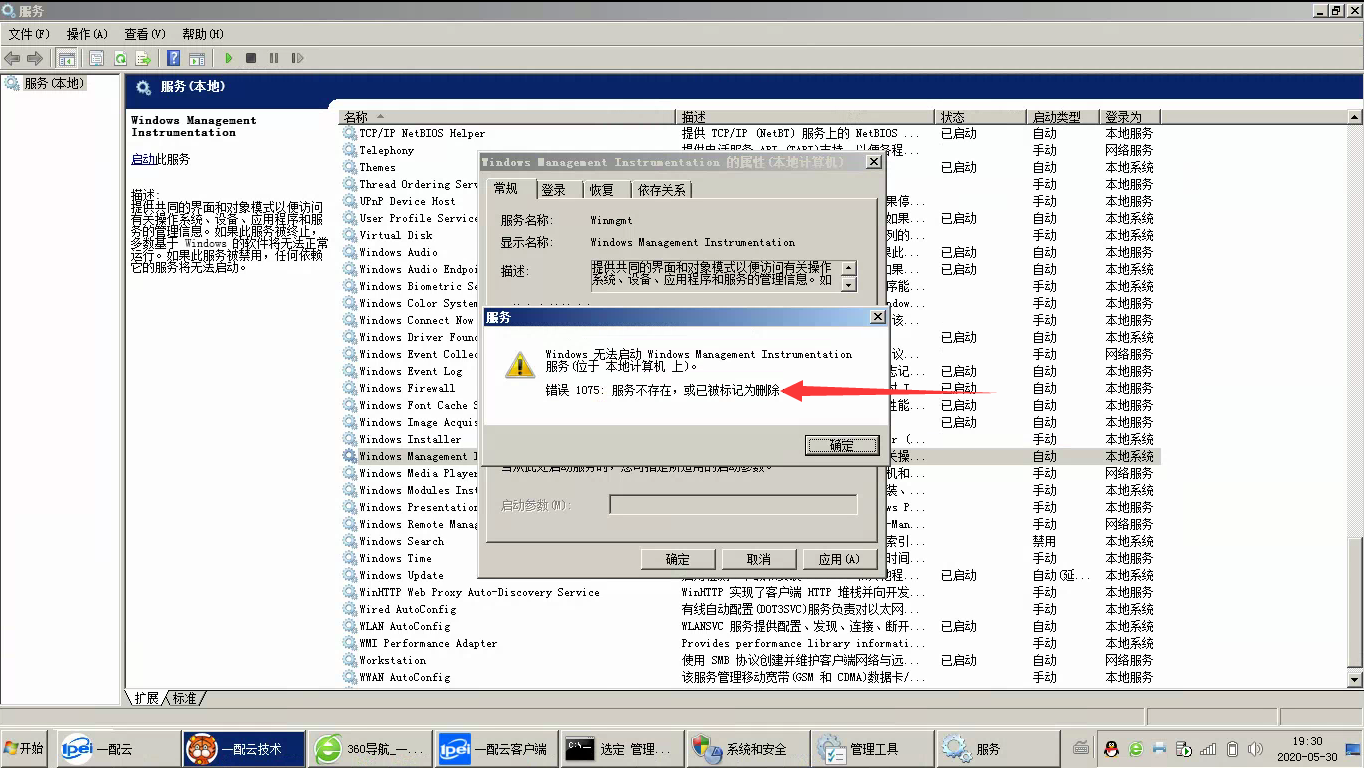The image size is (1364, 768).
Task: Click the 启动参数 input field
Action: click(x=733, y=505)
